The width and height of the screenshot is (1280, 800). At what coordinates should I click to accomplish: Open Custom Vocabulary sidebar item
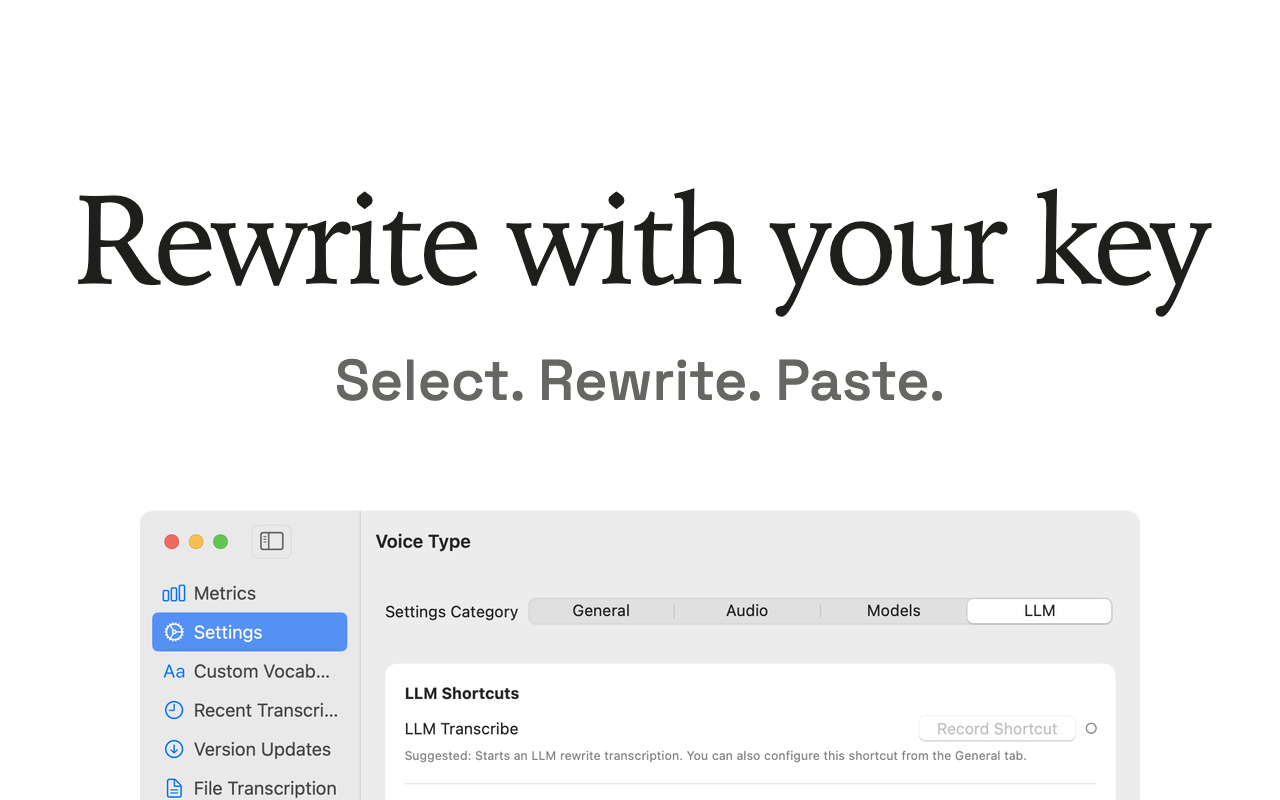pos(249,671)
